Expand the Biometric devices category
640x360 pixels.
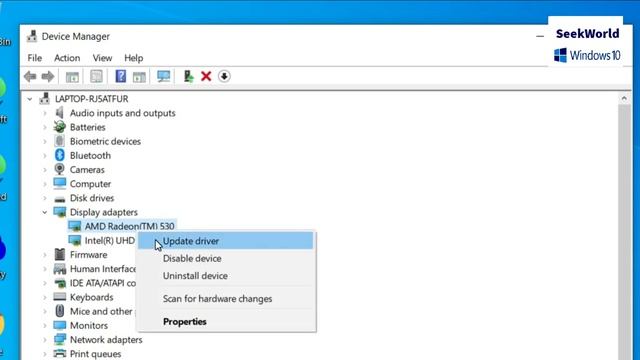coord(45,141)
